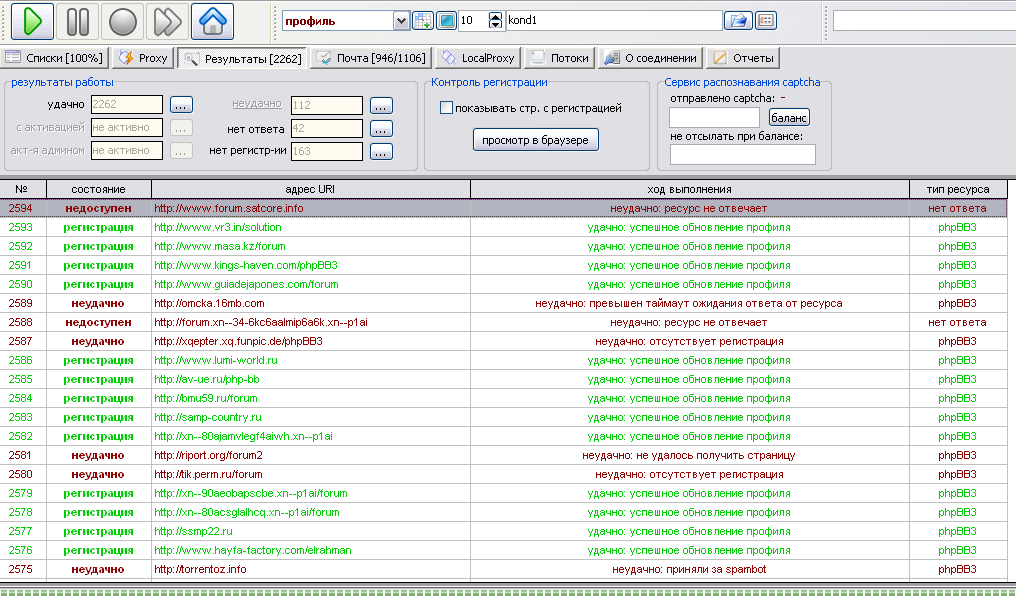Click the fast-forward skip button
This screenshot has width=1016, height=596.
pos(167,21)
